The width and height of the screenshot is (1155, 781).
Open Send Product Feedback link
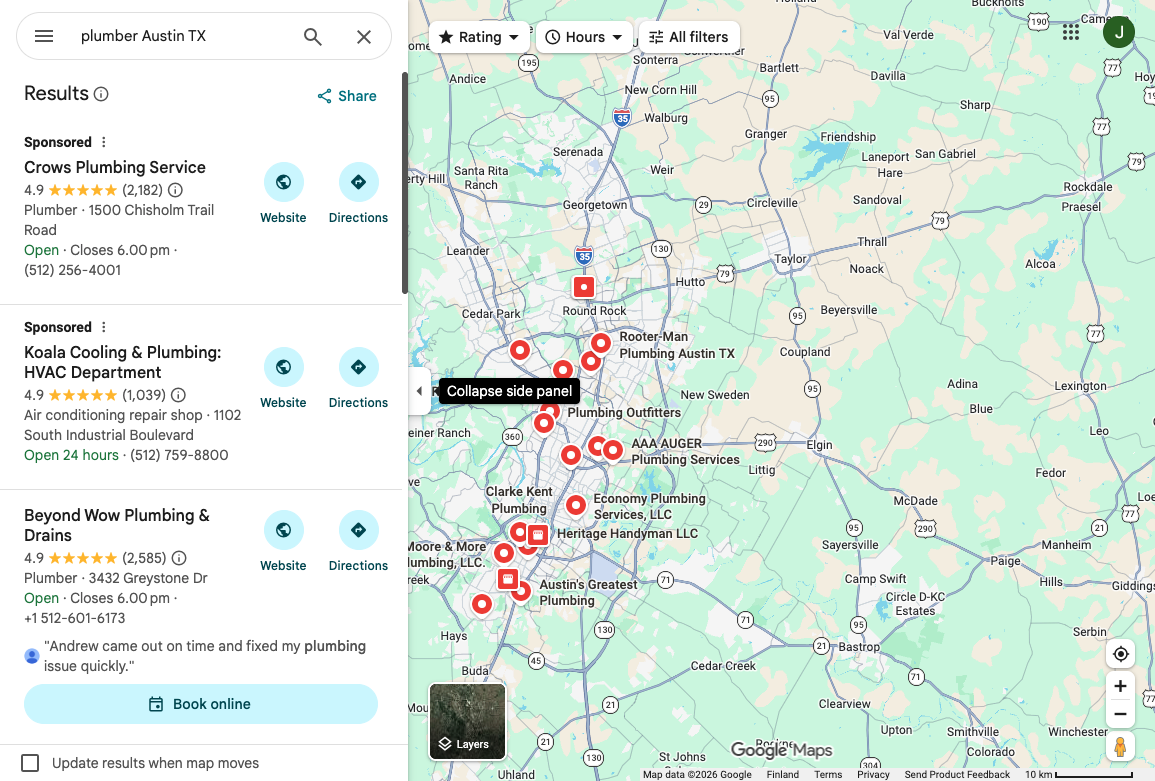pos(957,774)
